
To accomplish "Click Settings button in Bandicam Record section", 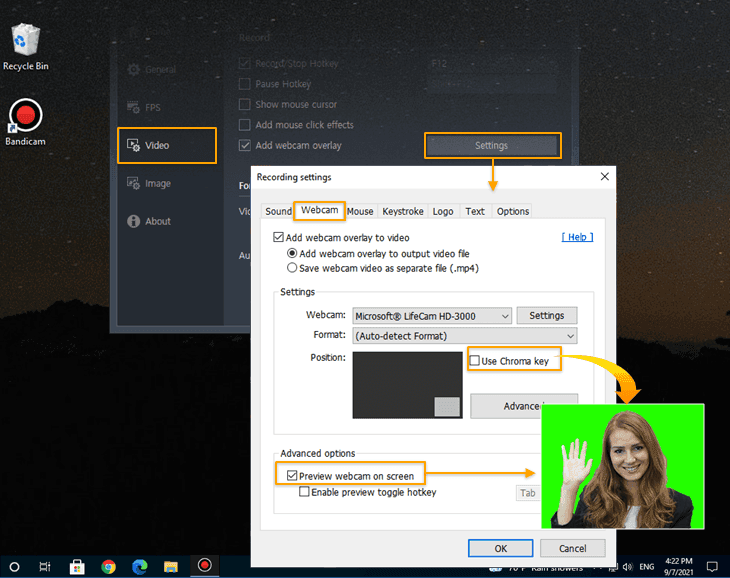I will coord(492,146).
